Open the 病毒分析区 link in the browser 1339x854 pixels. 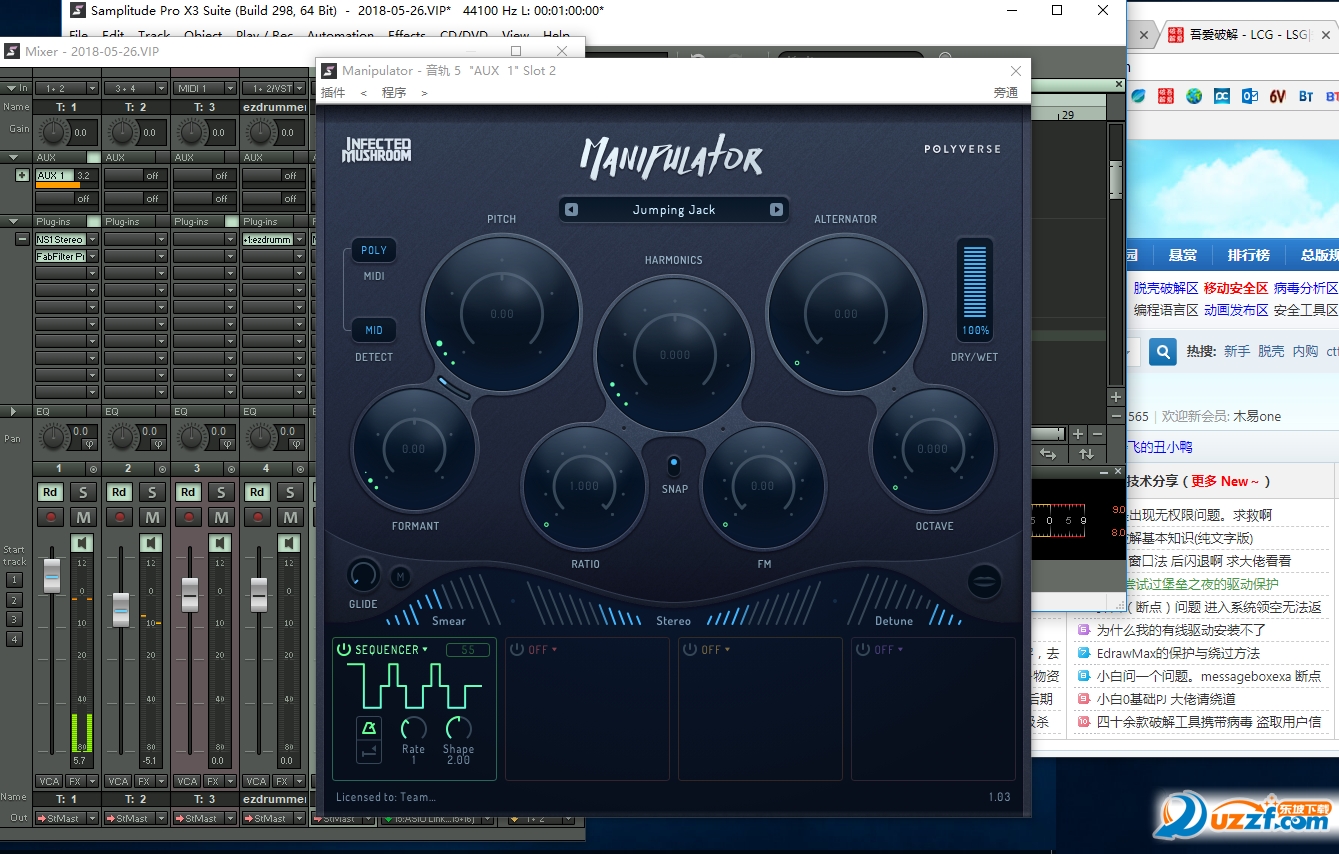click(1306, 288)
